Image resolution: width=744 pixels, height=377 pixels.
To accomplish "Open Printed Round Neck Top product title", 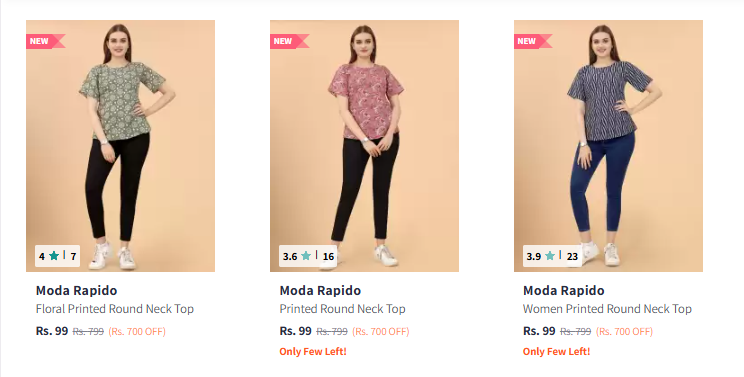I will pyautogui.click(x=342, y=309).
